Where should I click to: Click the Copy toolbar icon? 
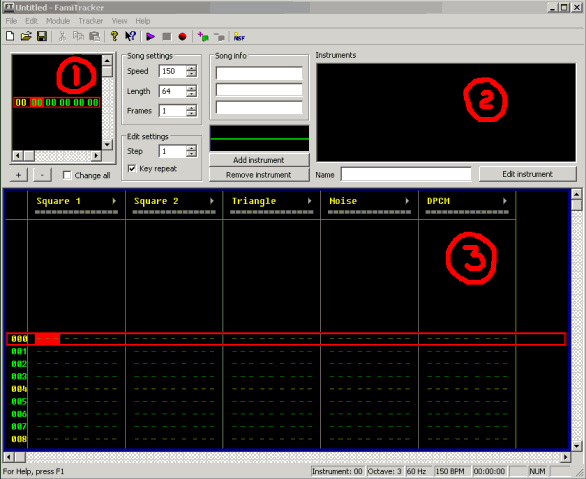pos(78,36)
